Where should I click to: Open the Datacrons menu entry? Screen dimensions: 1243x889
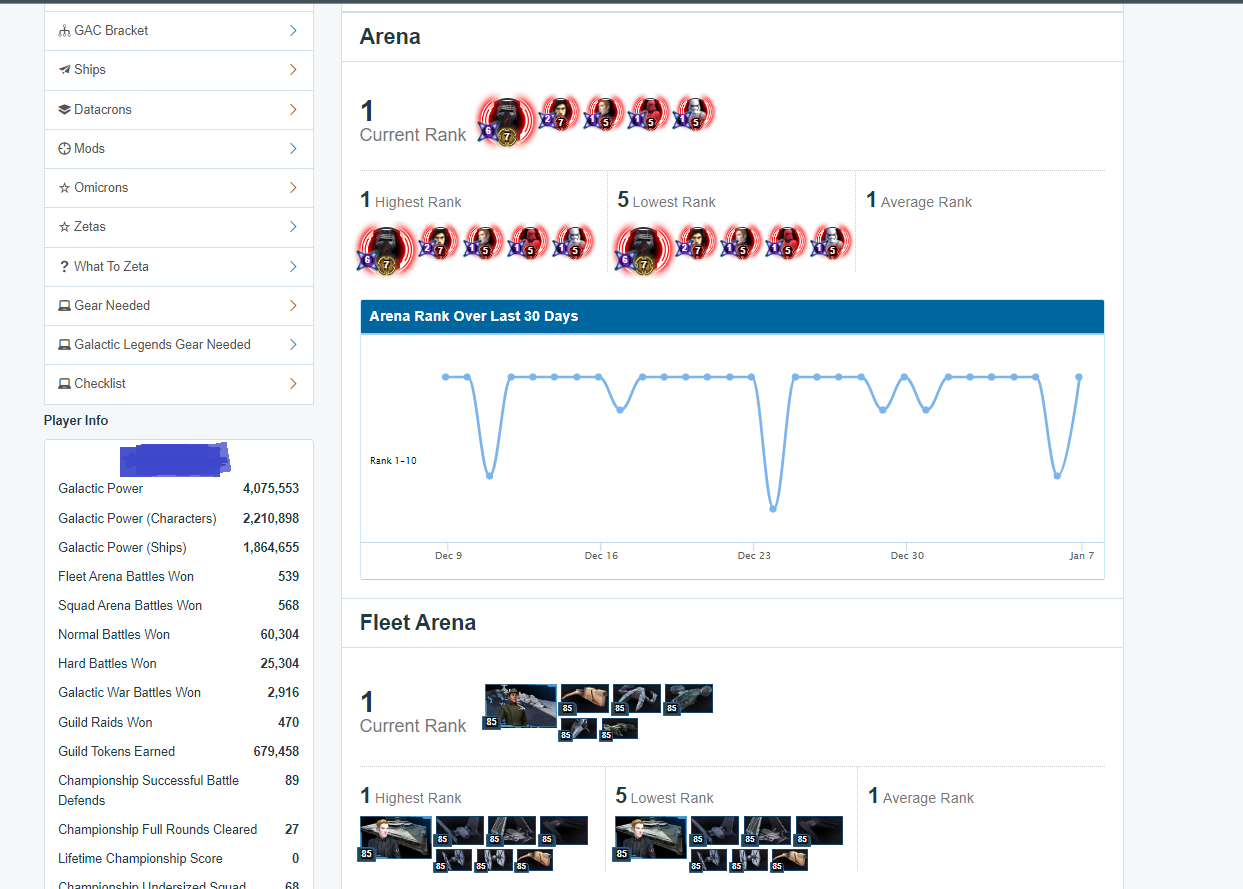179,110
